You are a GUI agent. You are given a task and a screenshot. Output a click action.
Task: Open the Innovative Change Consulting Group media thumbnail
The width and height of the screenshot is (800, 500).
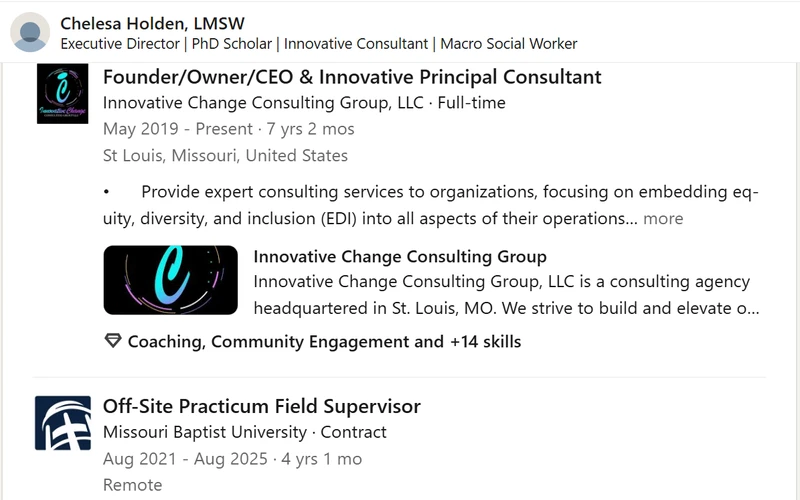coord(170,280)
